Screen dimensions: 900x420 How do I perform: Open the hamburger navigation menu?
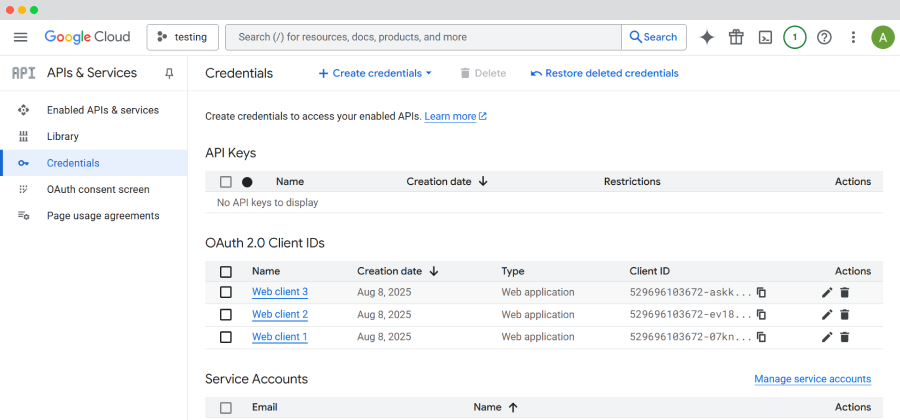[x=21, y=37]
